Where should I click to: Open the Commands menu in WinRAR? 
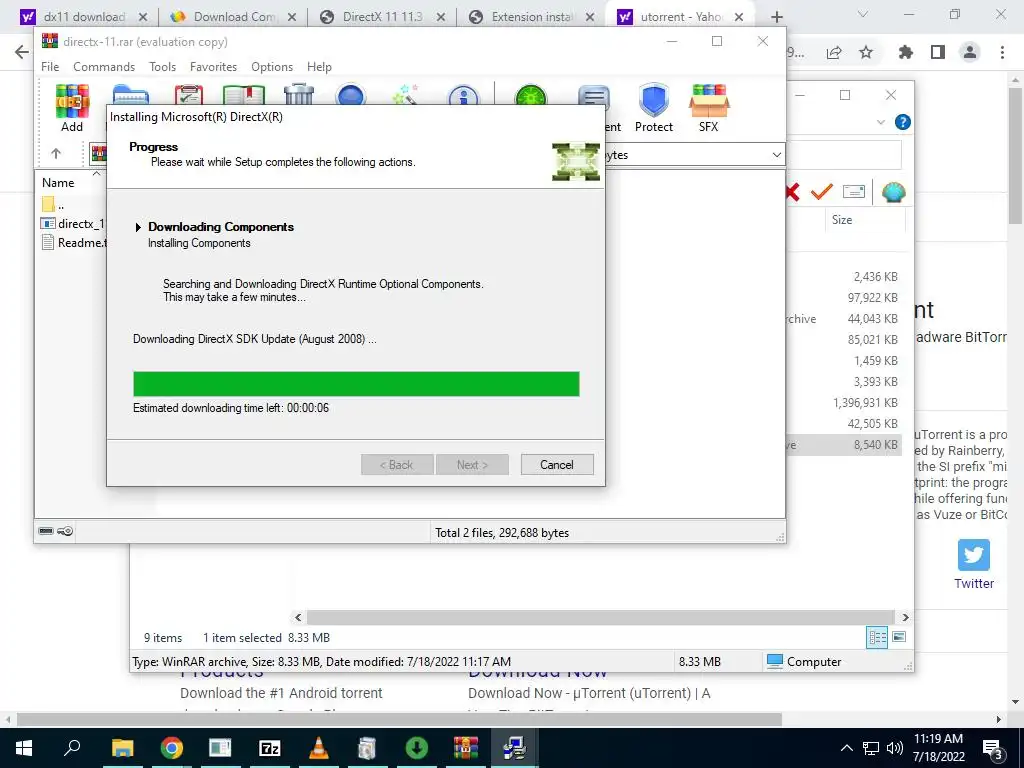tap(104, 67)
